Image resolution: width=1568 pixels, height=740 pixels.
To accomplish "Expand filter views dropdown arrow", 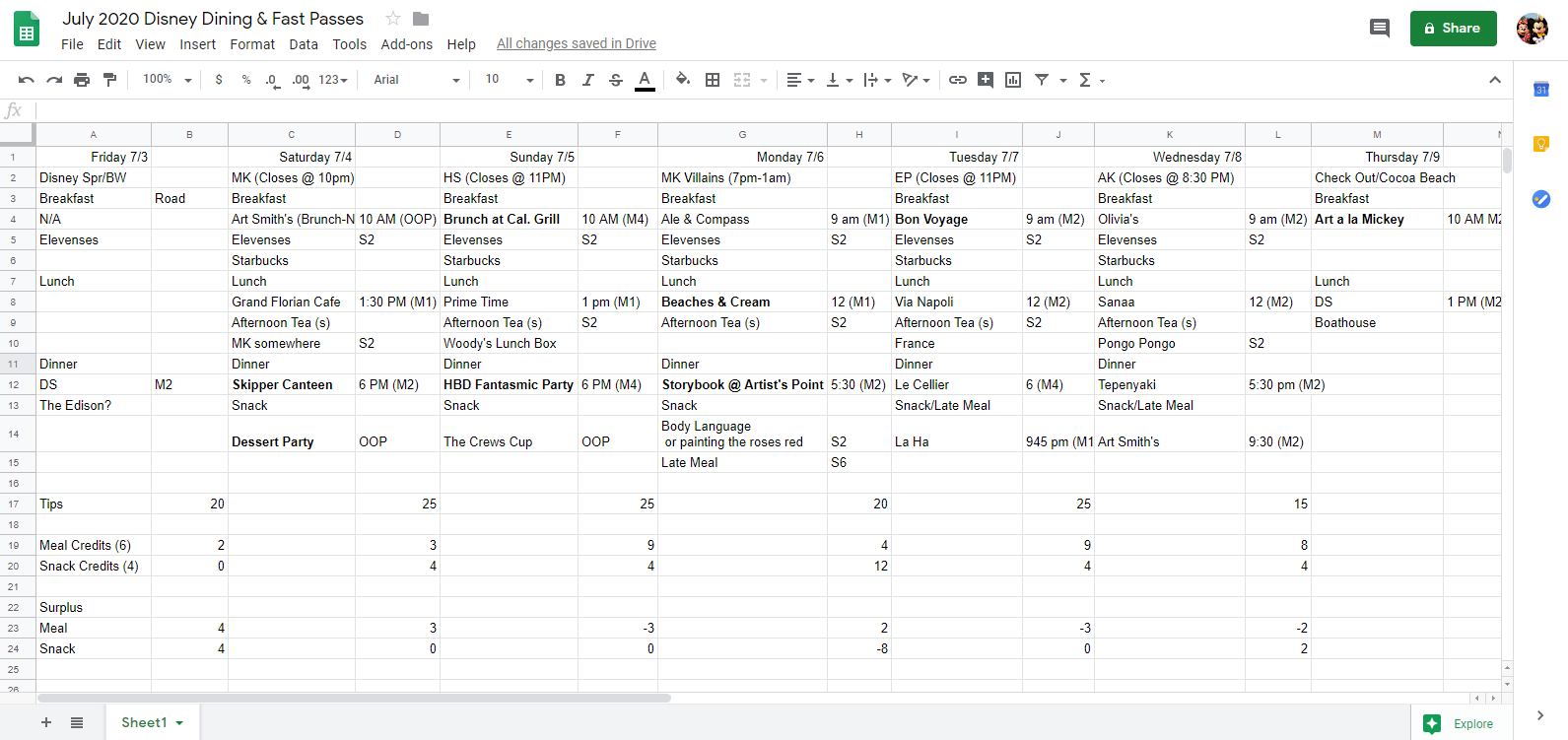I will click(x=1063, y=81).
